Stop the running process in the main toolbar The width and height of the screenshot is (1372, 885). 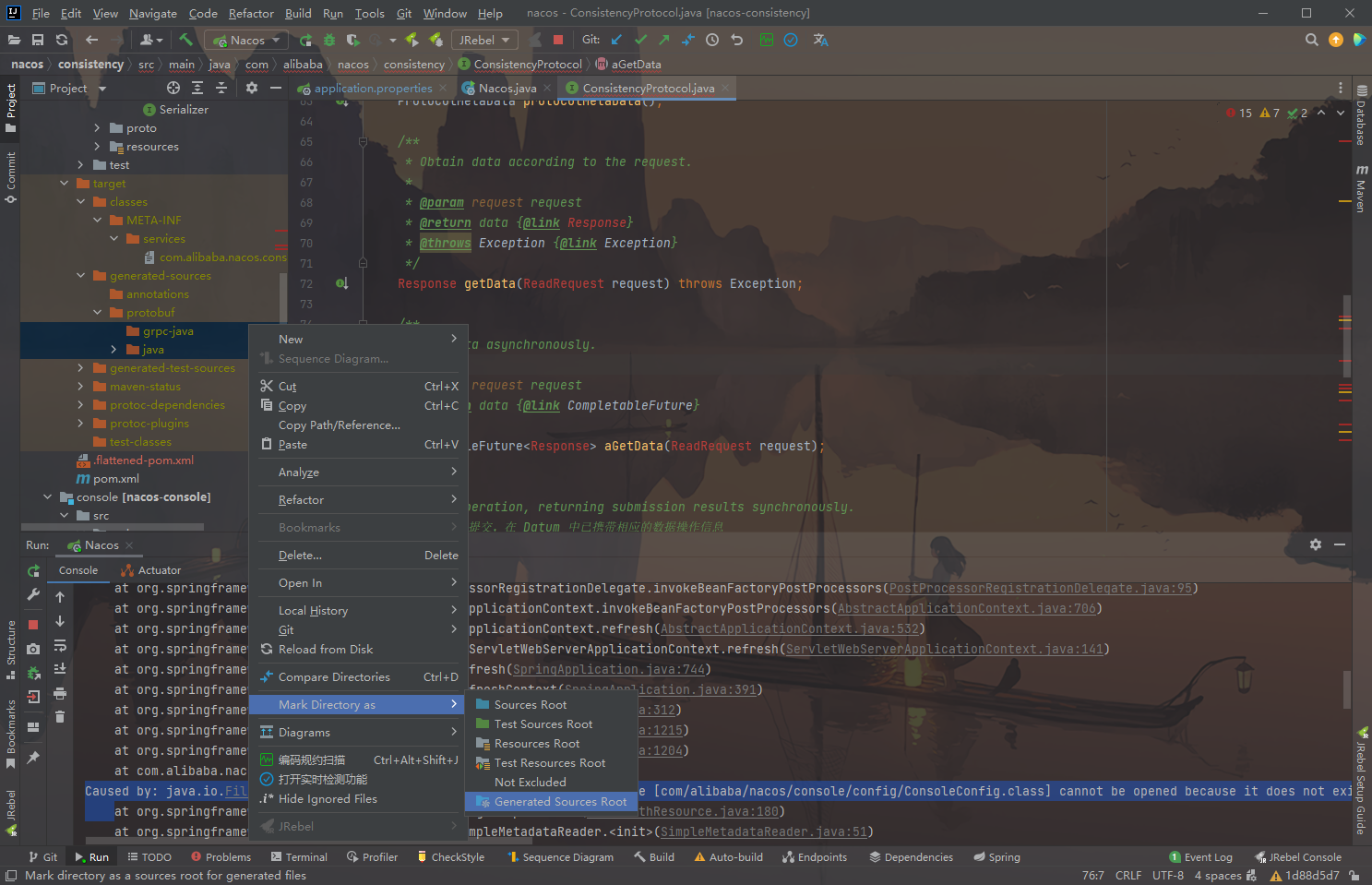coord(557,40)
